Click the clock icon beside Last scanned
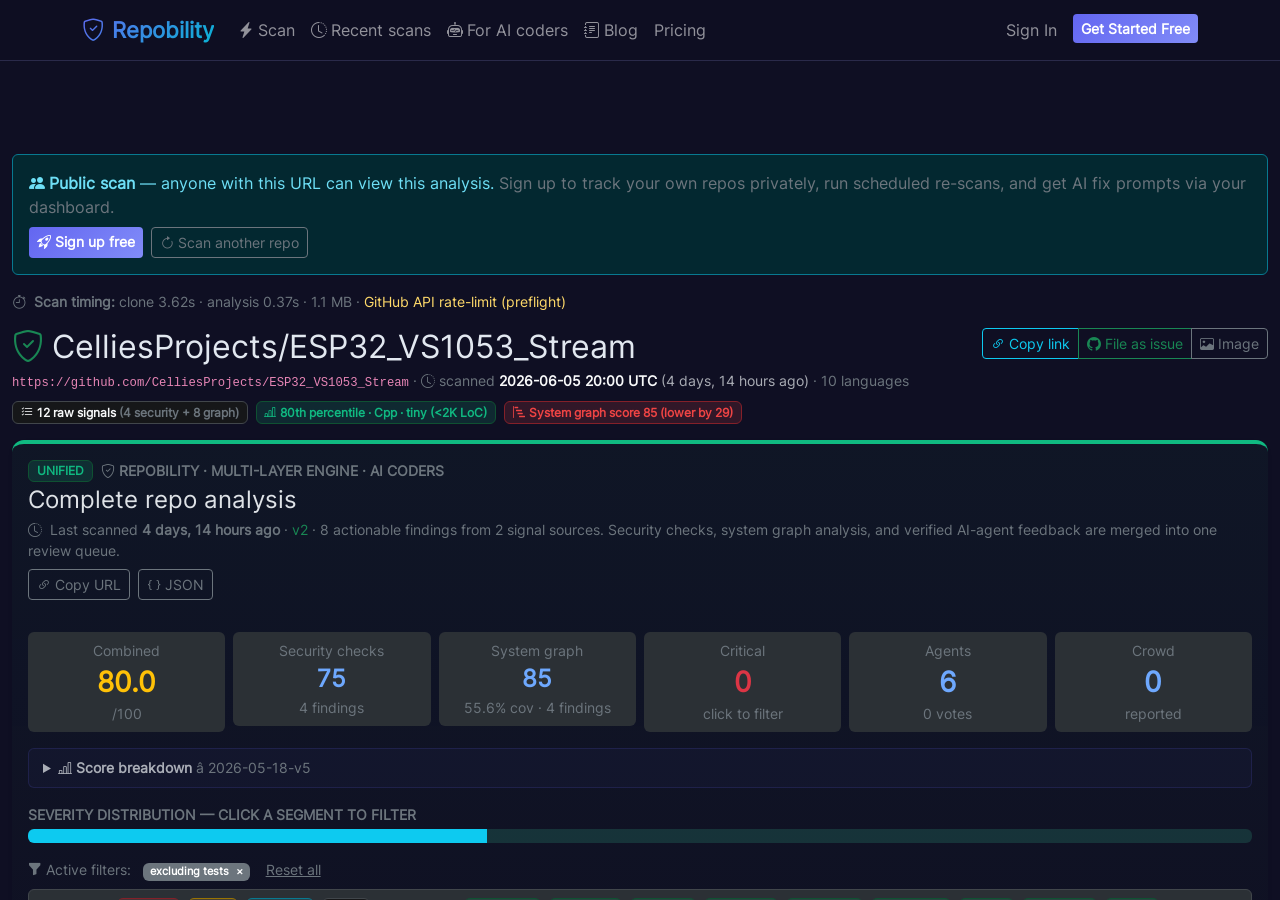This screenshot has width=1280, height=900. [35, 530]
